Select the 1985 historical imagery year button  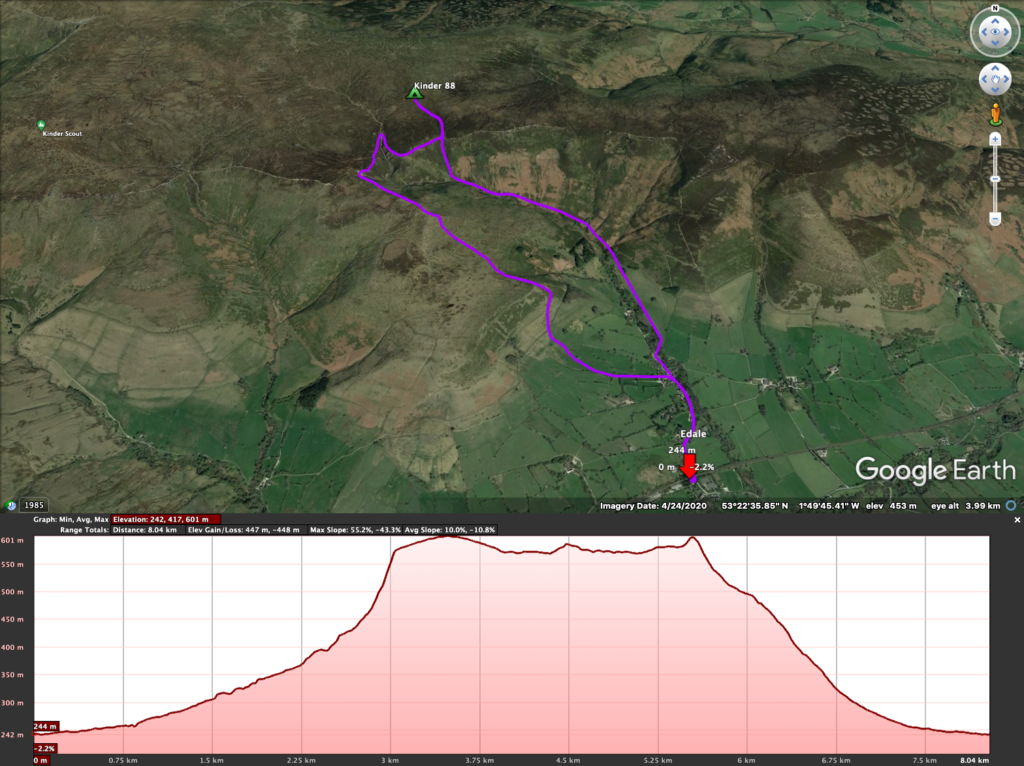34,506
